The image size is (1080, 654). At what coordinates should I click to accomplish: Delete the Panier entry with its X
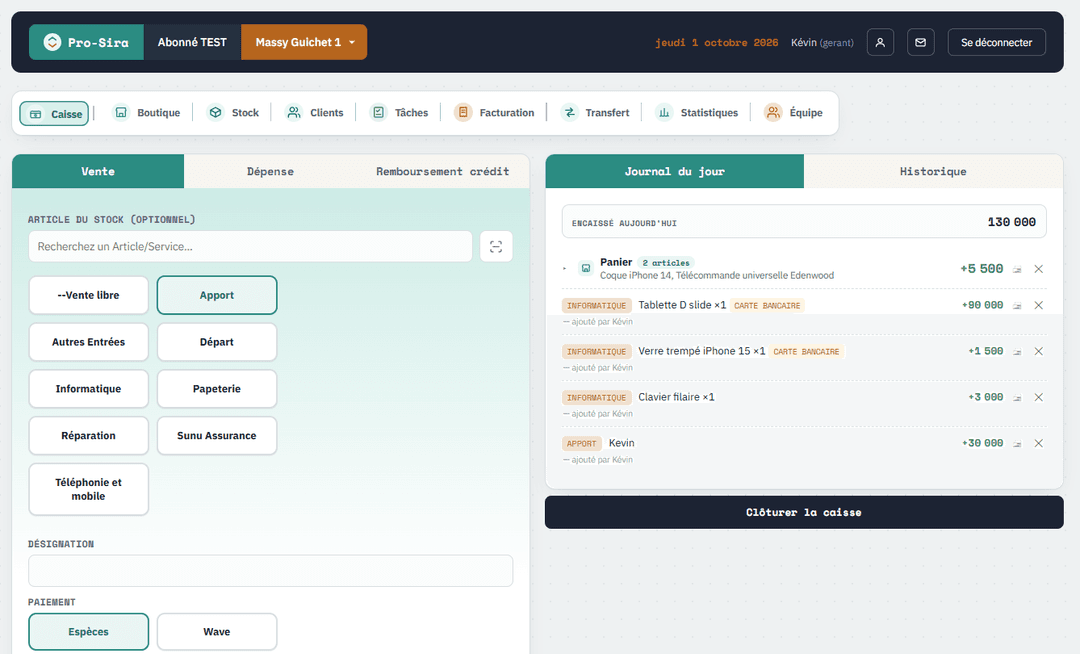[x=1039, y=269]
